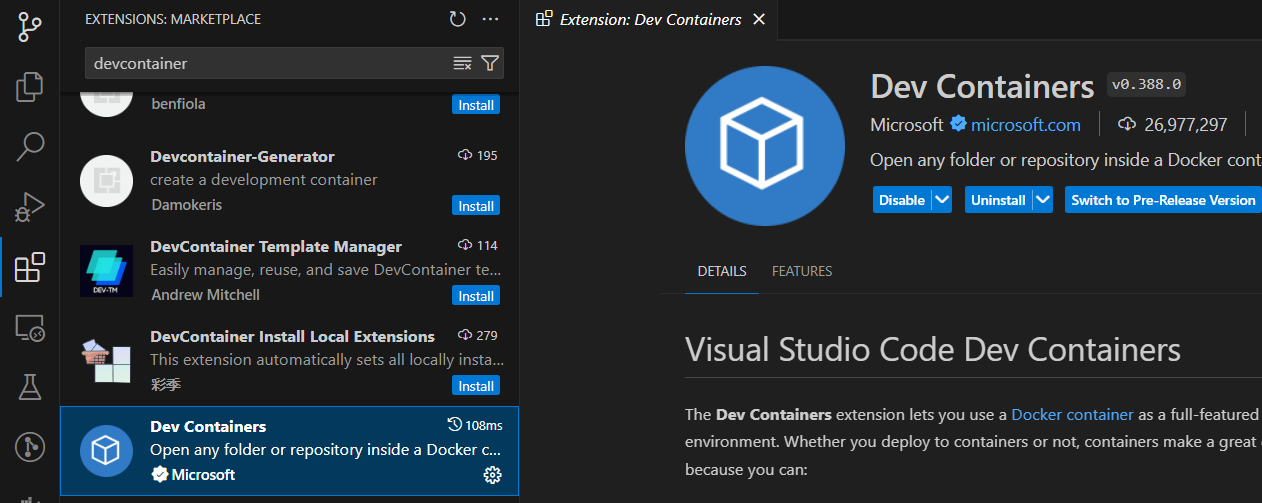Expand the Uninstall button dropdown arrow
Image resolution: width=1262 pixels, height=503 pixels.
(x=1043, y=200)
